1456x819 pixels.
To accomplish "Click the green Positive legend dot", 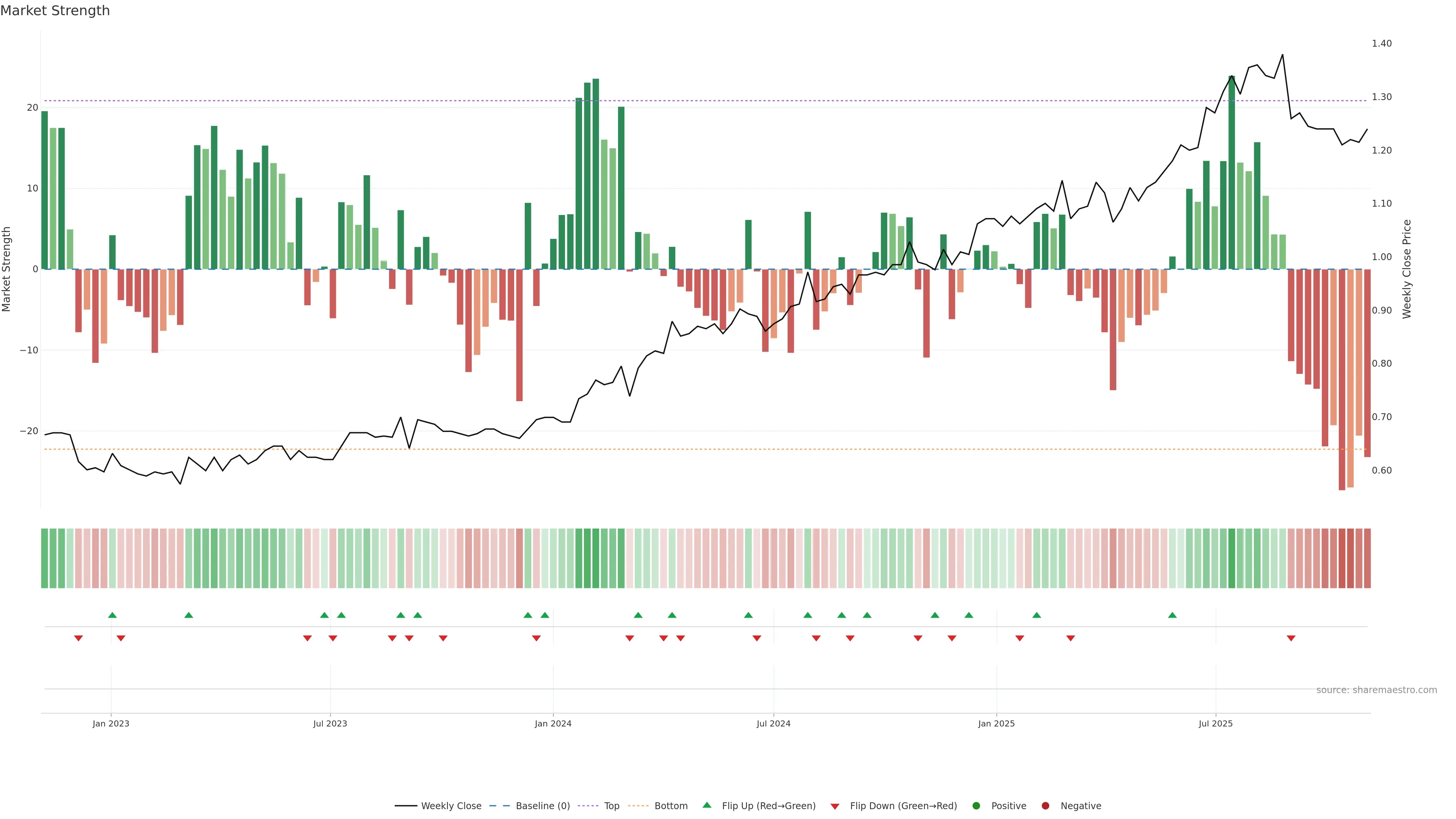I will [x=976, y=806].
